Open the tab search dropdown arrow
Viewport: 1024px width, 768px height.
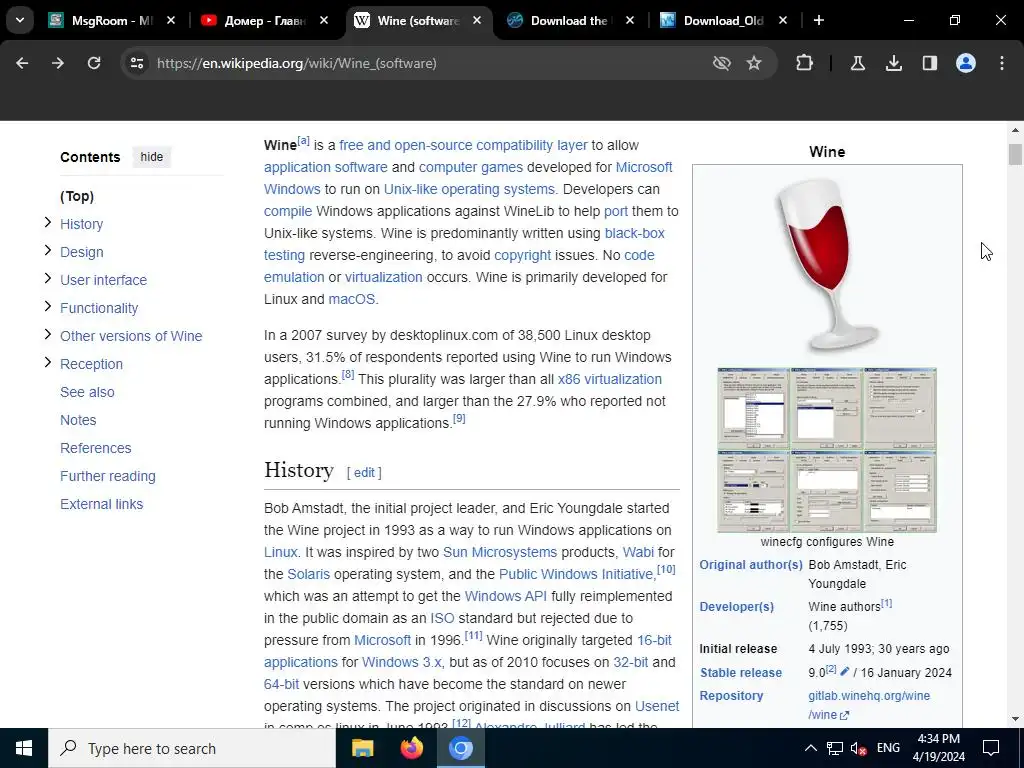[x=20, y=20]
